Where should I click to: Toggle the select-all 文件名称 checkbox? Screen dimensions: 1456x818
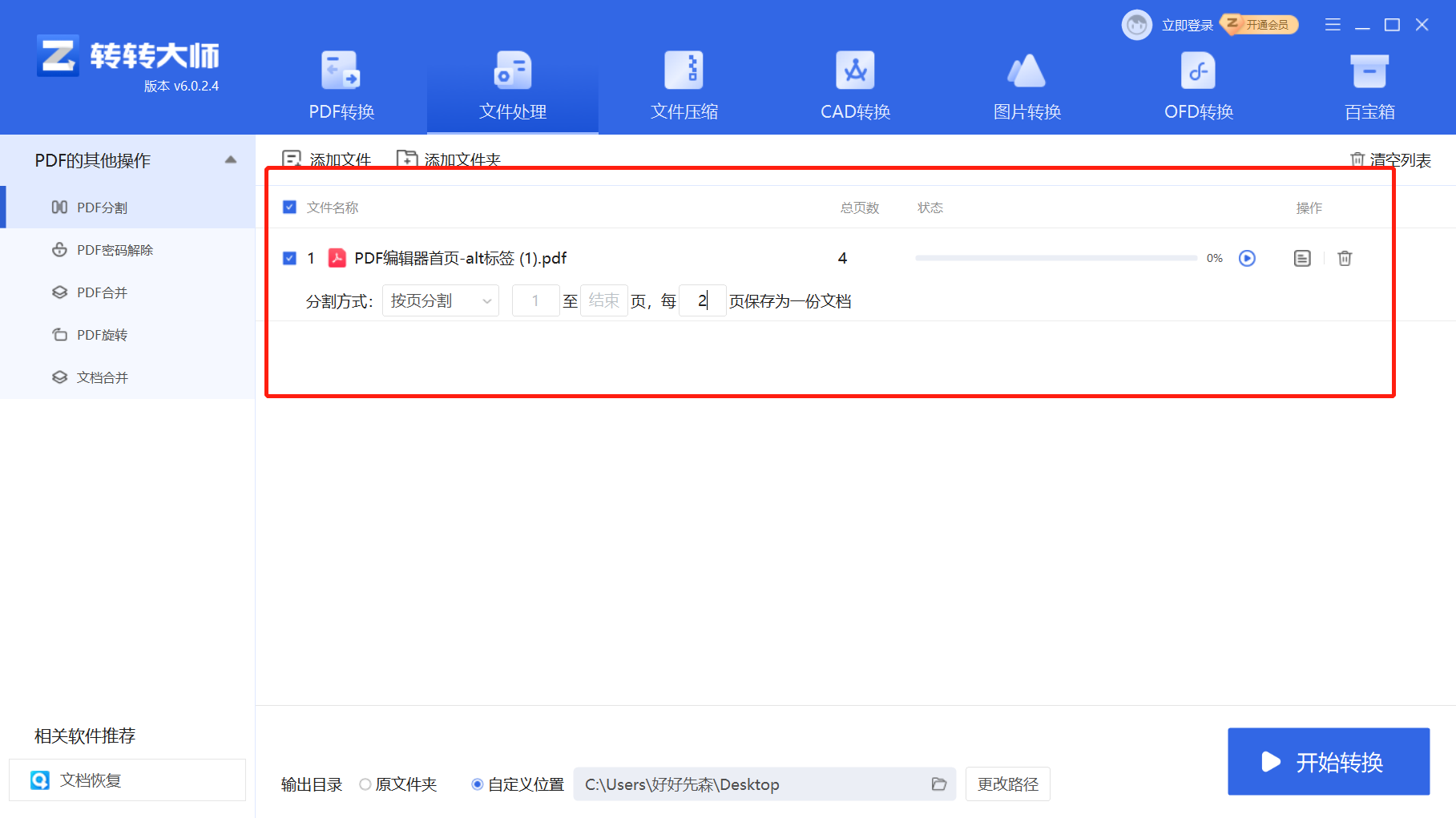[290, 208]
